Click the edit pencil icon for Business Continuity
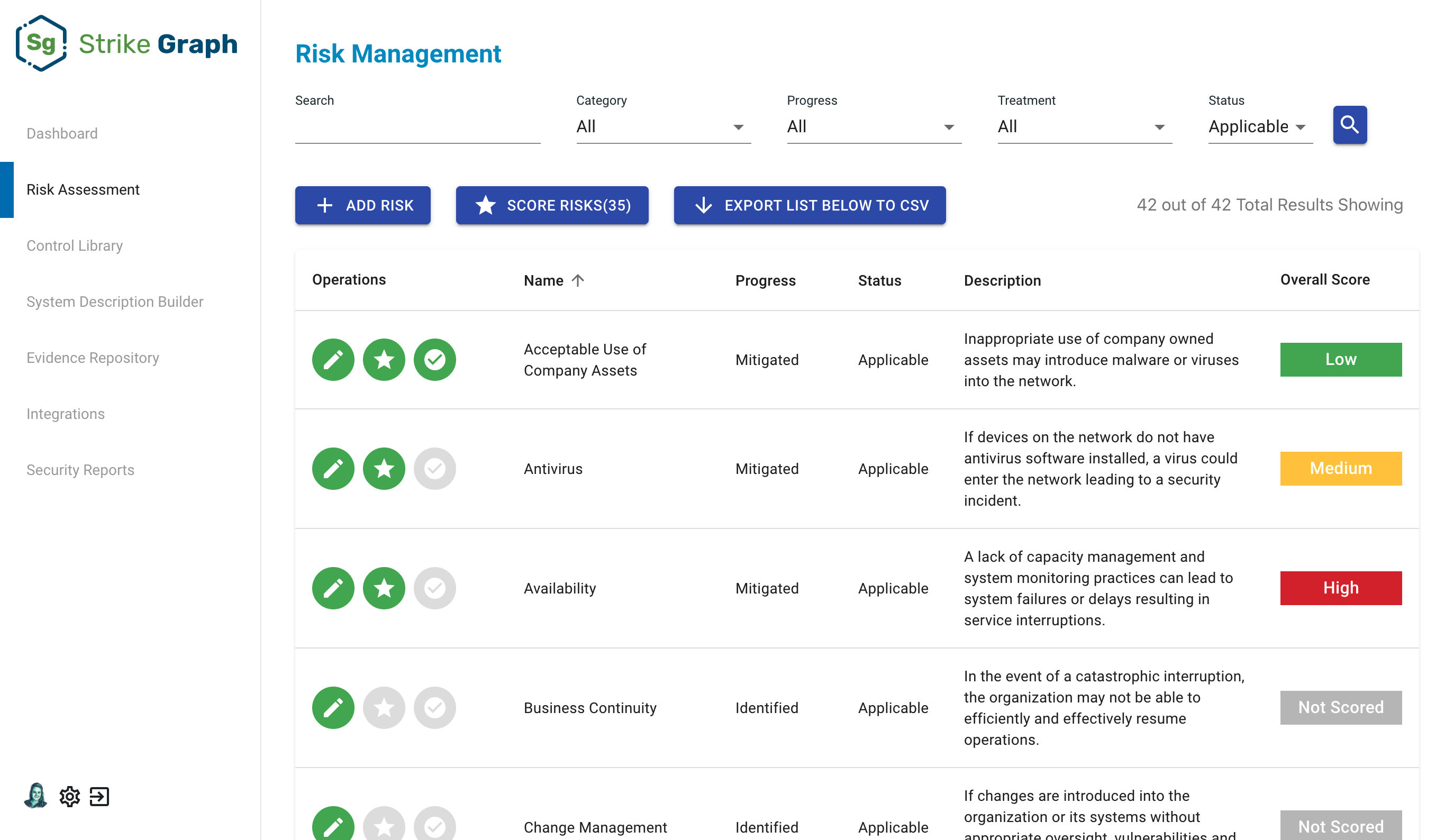The height and width of the screenshot is (840, 1454). [x=333, y=707]
